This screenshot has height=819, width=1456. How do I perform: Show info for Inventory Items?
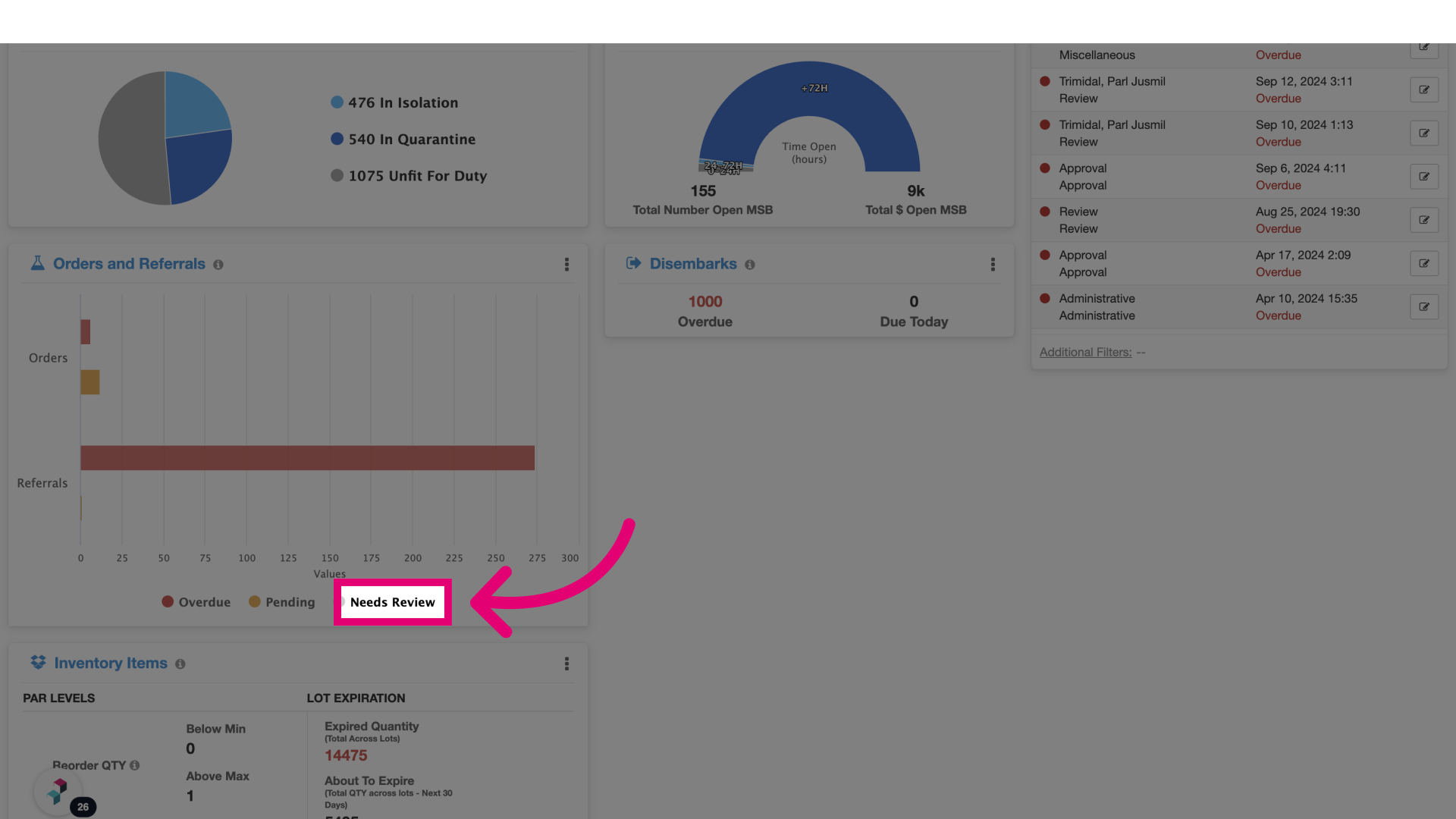point(180,664)
